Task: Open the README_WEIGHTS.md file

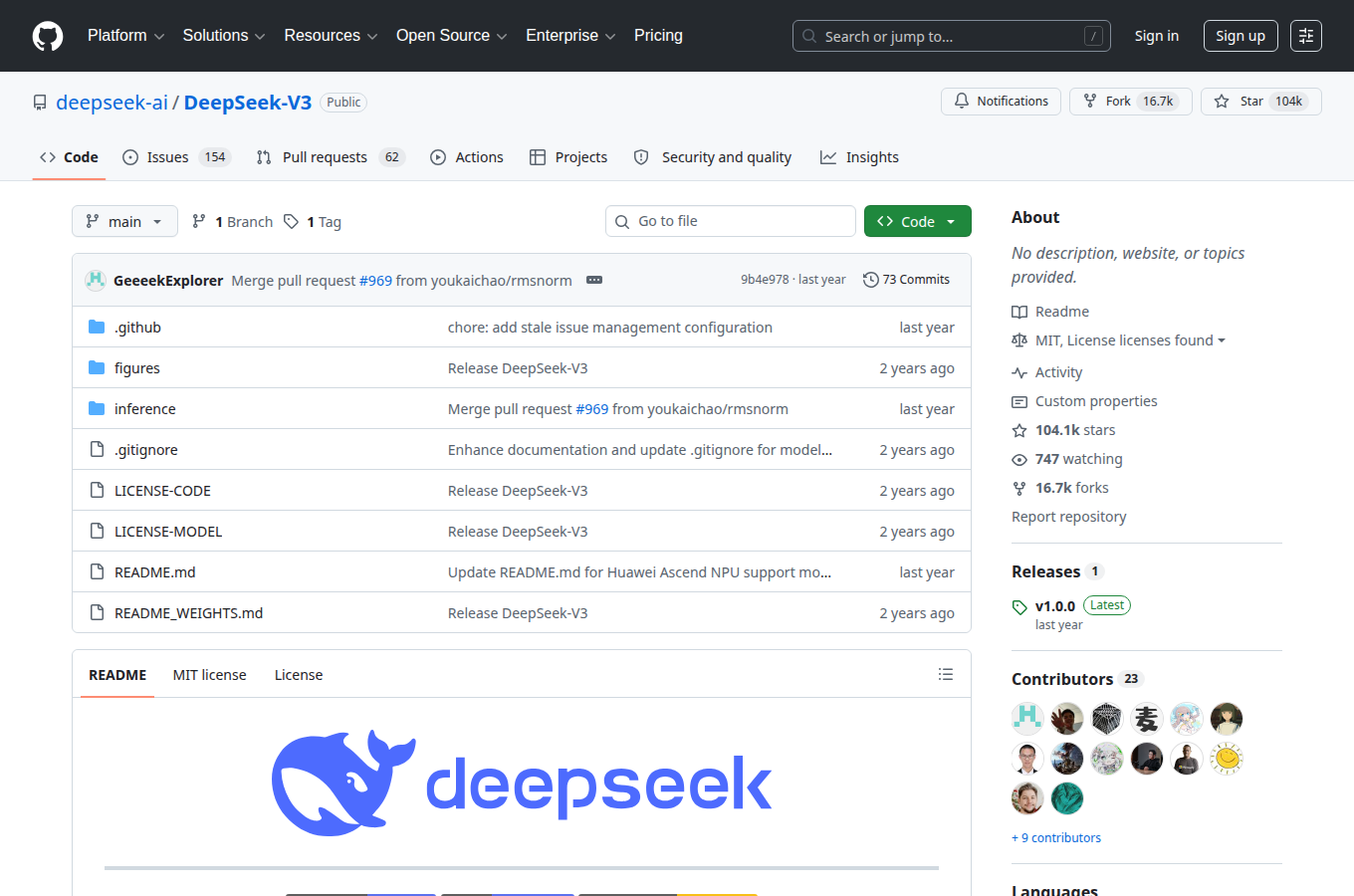Action: [188, 613]
